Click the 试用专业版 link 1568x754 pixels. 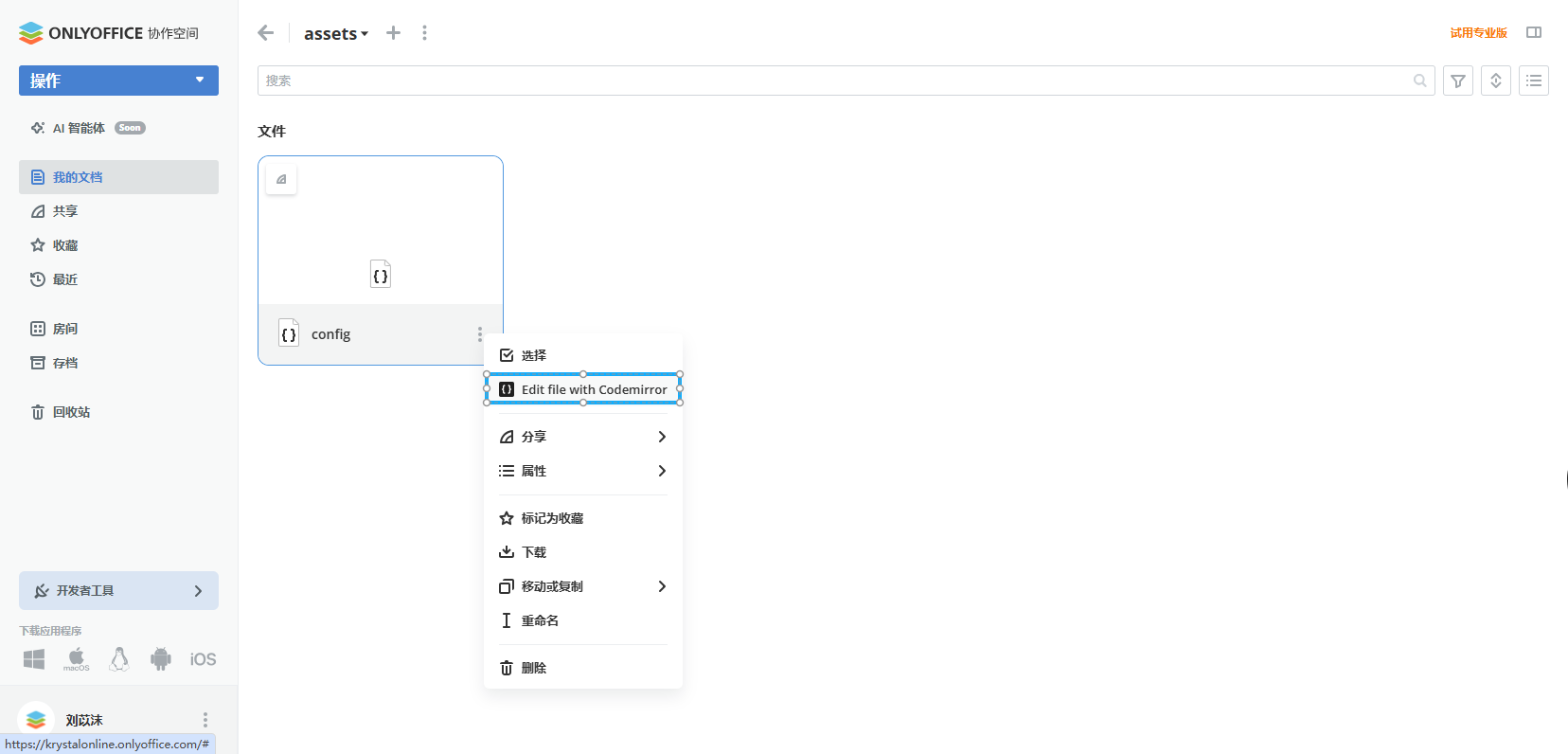tap(1478, 33)
